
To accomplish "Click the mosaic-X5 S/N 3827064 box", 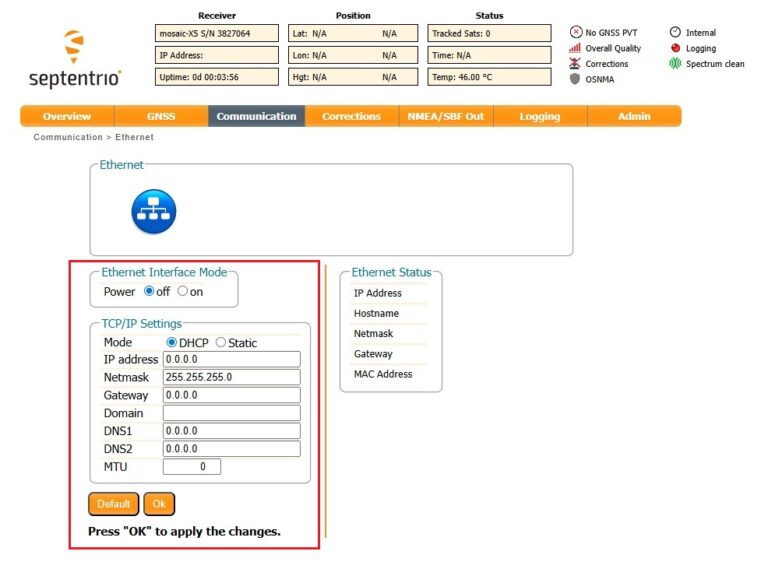I will coord(217,33).
